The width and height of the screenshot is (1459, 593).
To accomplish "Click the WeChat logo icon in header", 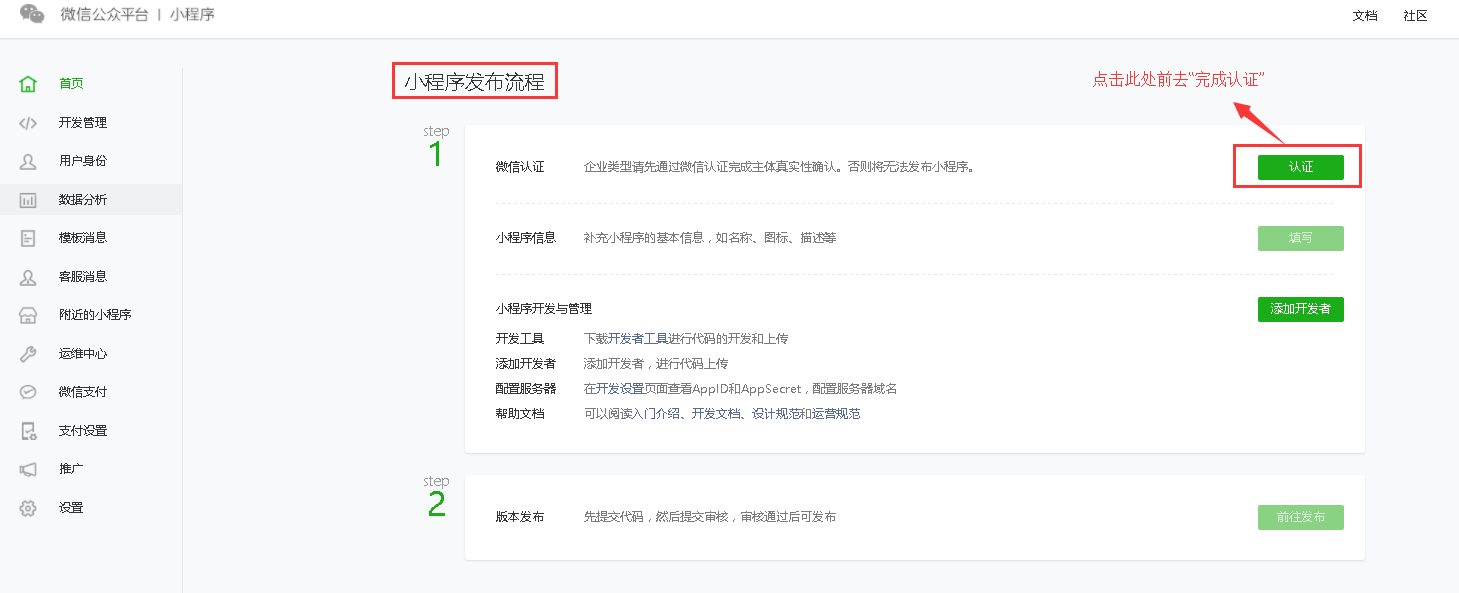I will pos(32,14).
